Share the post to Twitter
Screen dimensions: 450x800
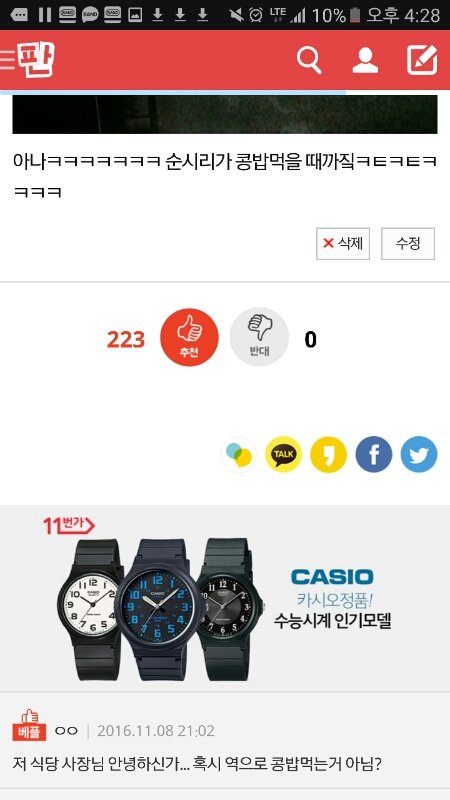pos(419,454)
